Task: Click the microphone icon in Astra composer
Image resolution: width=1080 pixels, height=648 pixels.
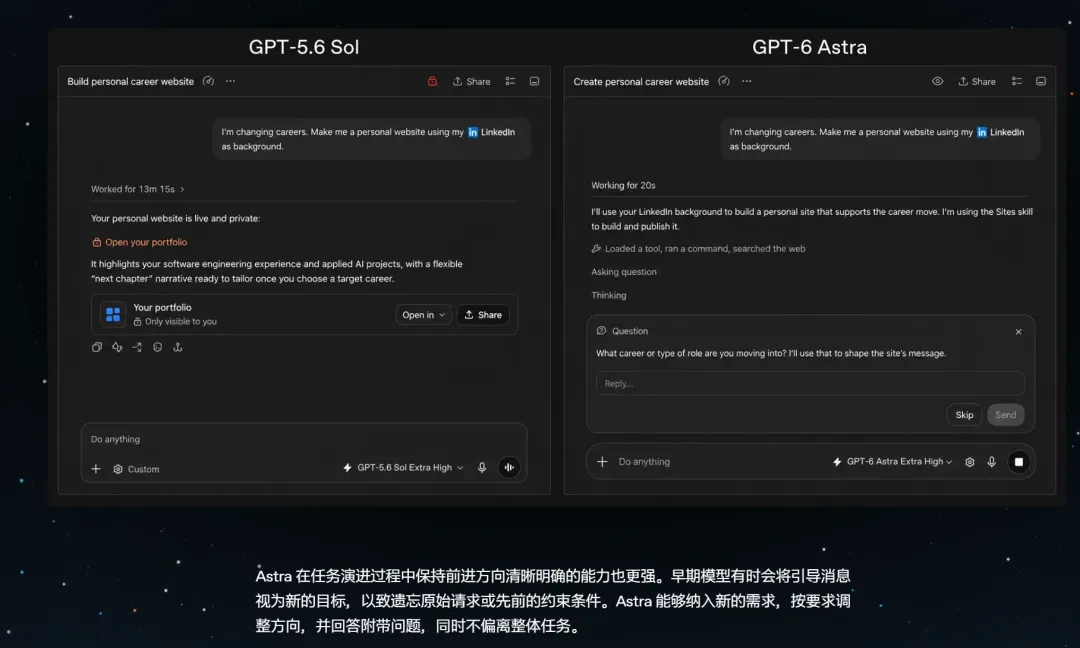Action: click(991, 462)
